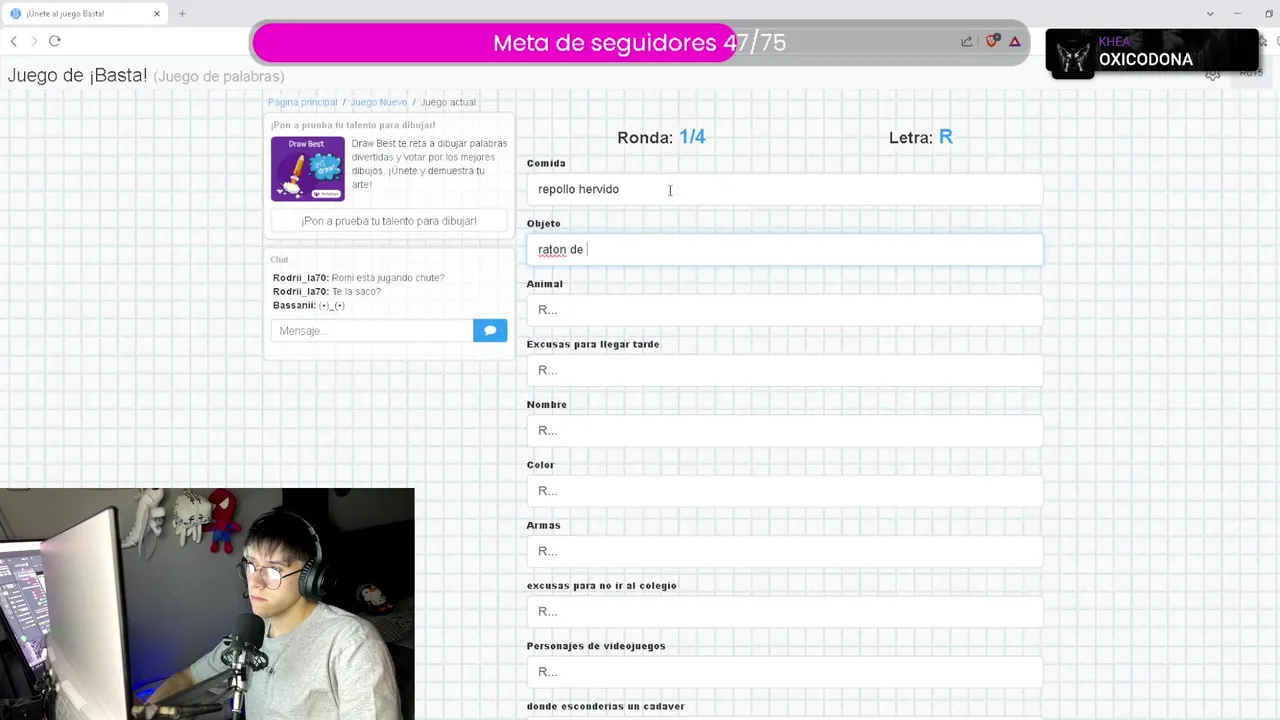The height and width of the screenshot is (720, 1280).
Task: Click the 'Ronda: 1/4' round indicator
Action: pos(661,137)
